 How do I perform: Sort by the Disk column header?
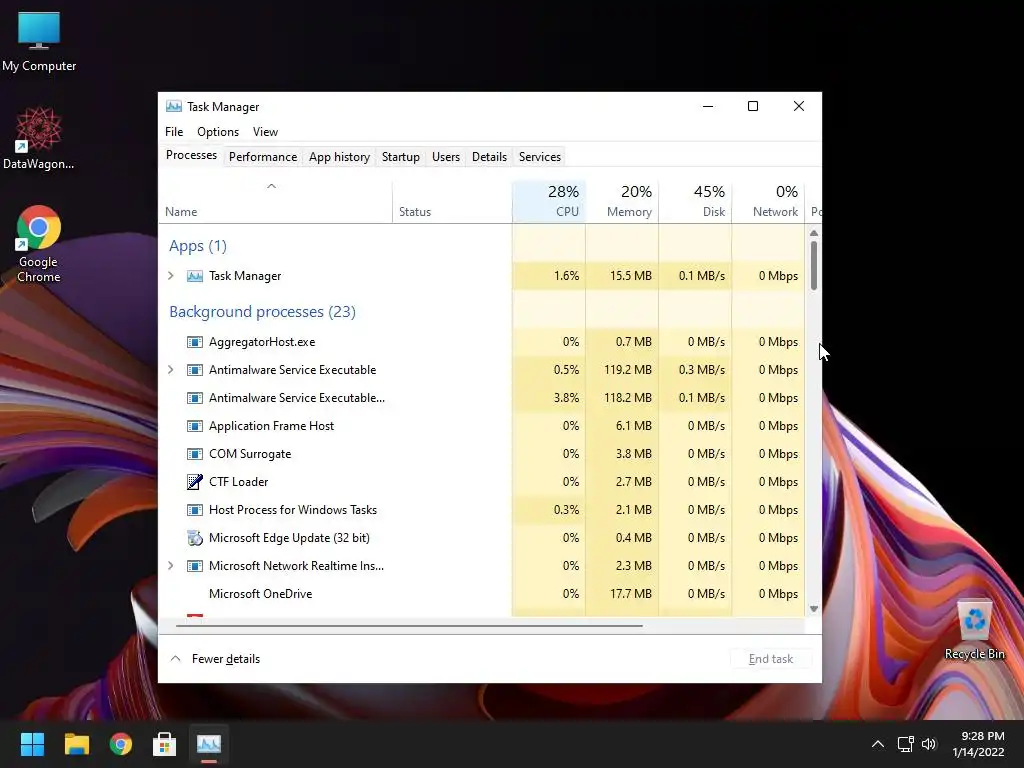pos(695,201)
